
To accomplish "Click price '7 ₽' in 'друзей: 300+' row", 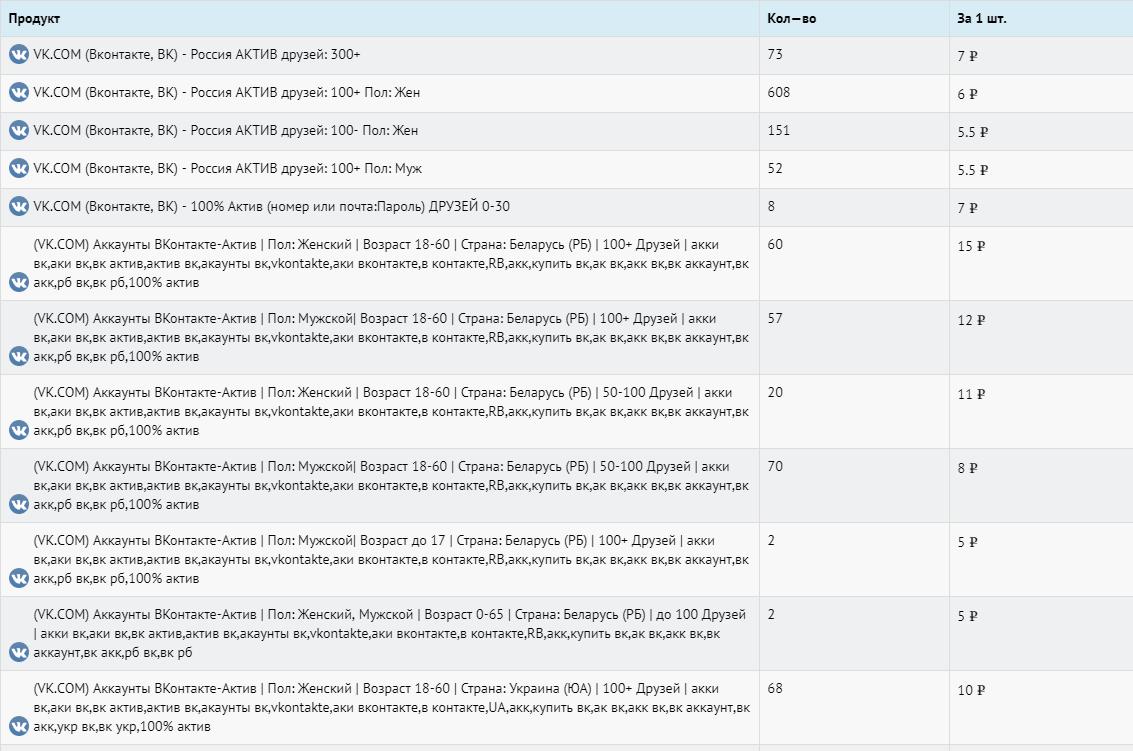I will pos(968,56).
